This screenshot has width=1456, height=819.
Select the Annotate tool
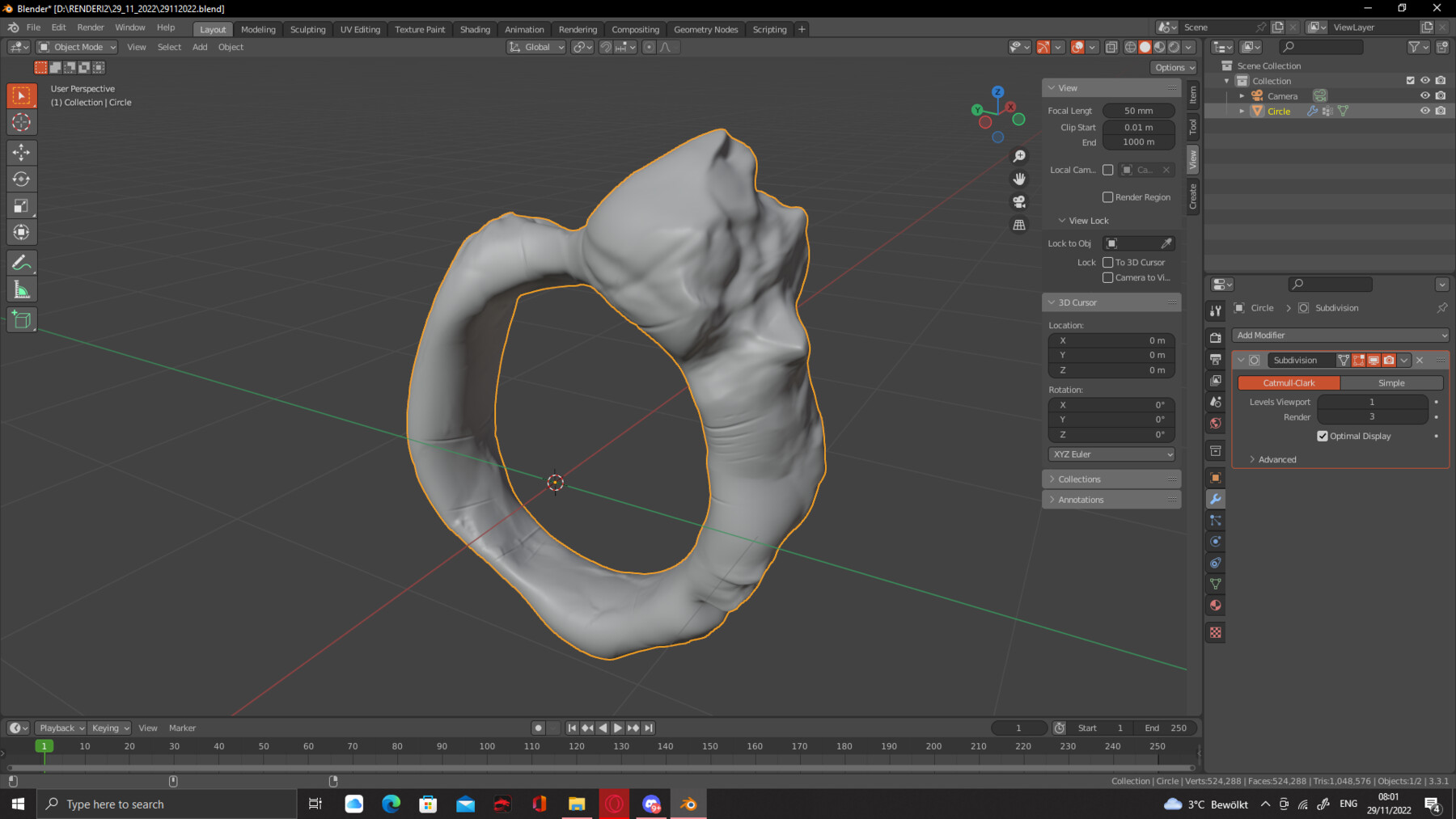(x=21, y=261)
